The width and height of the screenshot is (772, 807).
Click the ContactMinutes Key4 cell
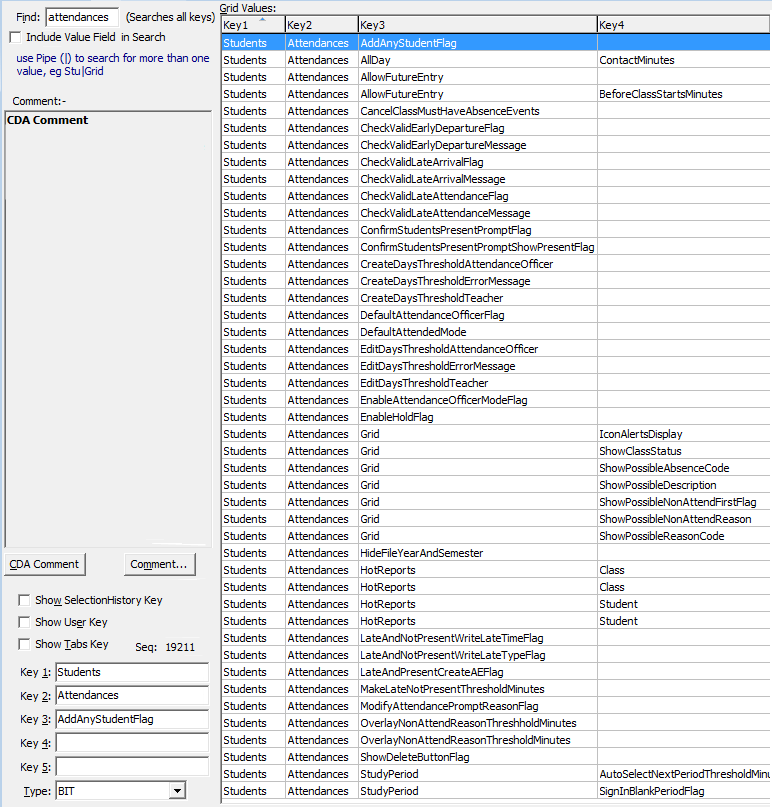click(684, 60)
